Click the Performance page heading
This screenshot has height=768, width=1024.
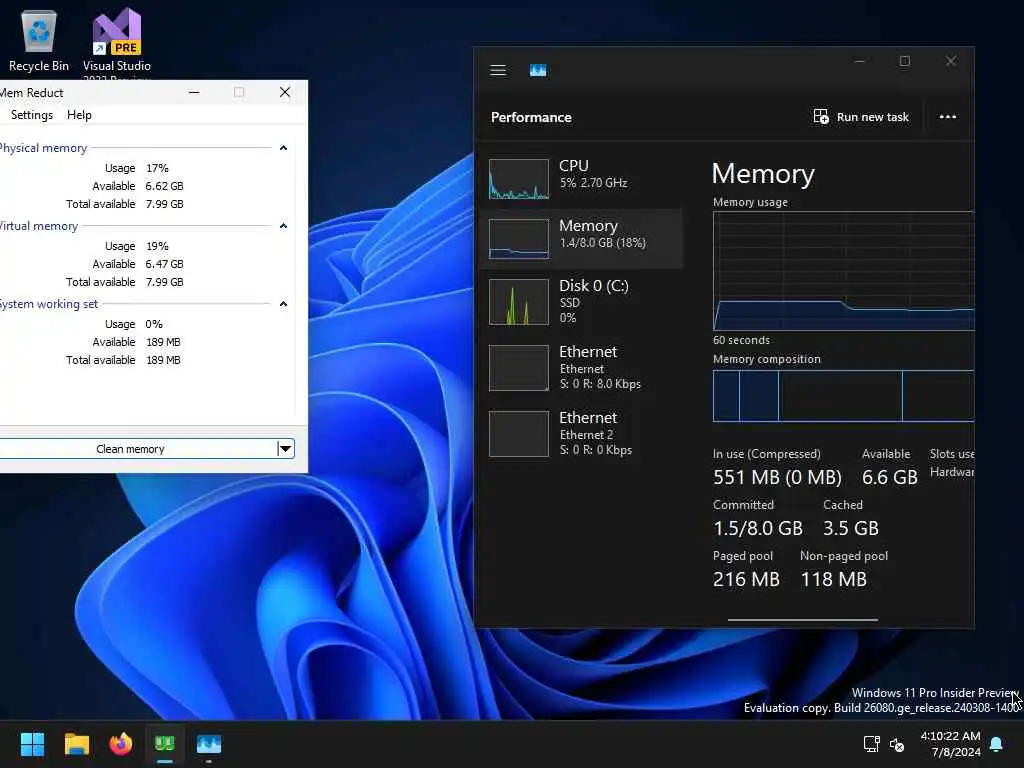531,117
